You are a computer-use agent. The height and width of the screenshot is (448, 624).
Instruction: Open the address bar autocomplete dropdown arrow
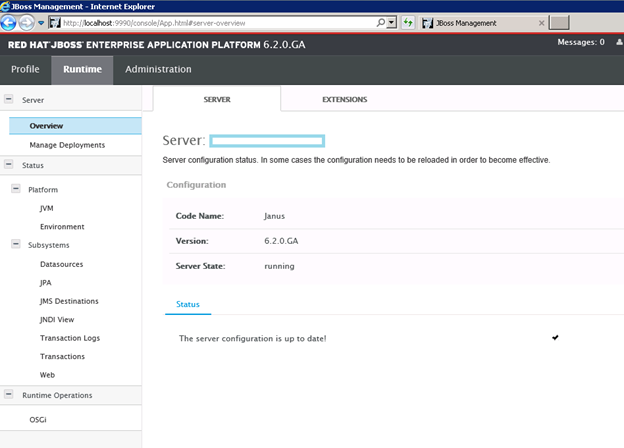click(x=392, y=23)
